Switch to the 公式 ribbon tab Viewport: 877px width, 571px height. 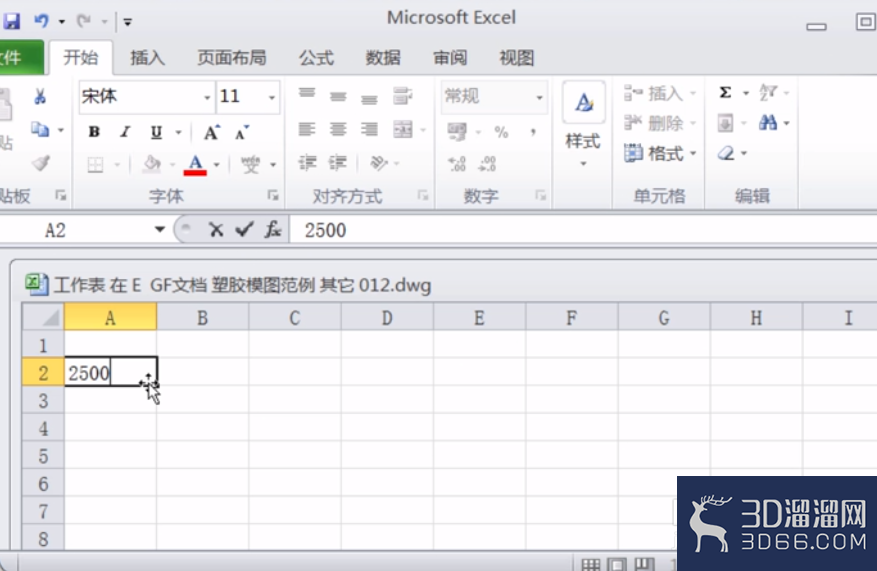pyautogui.click(x=316, y=58)
